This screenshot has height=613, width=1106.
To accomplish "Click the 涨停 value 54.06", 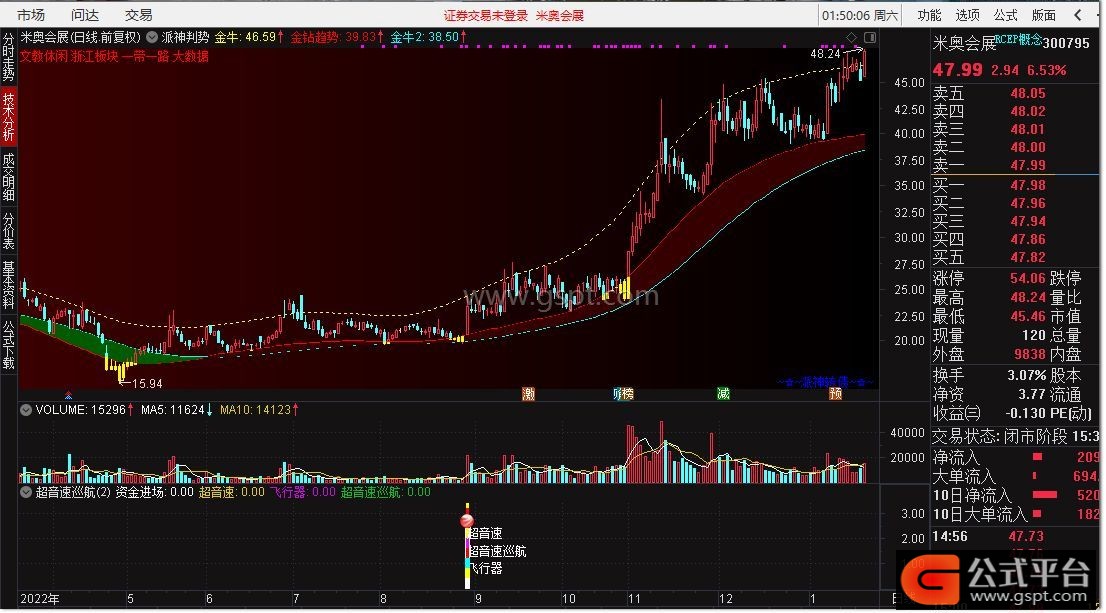I will click(1028, 279).
